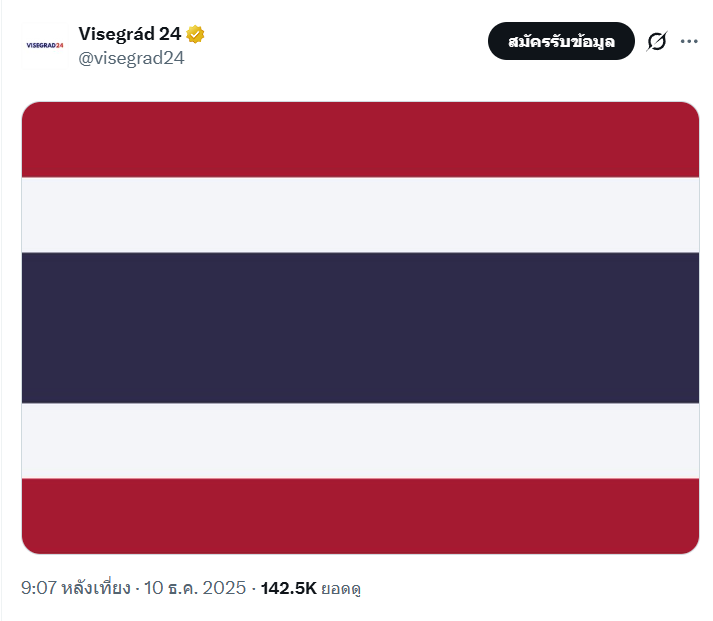Viewport: 713px width, 621px height.
Task: Click the flag's bottom red stripe
Action: (x=360, y=516)
